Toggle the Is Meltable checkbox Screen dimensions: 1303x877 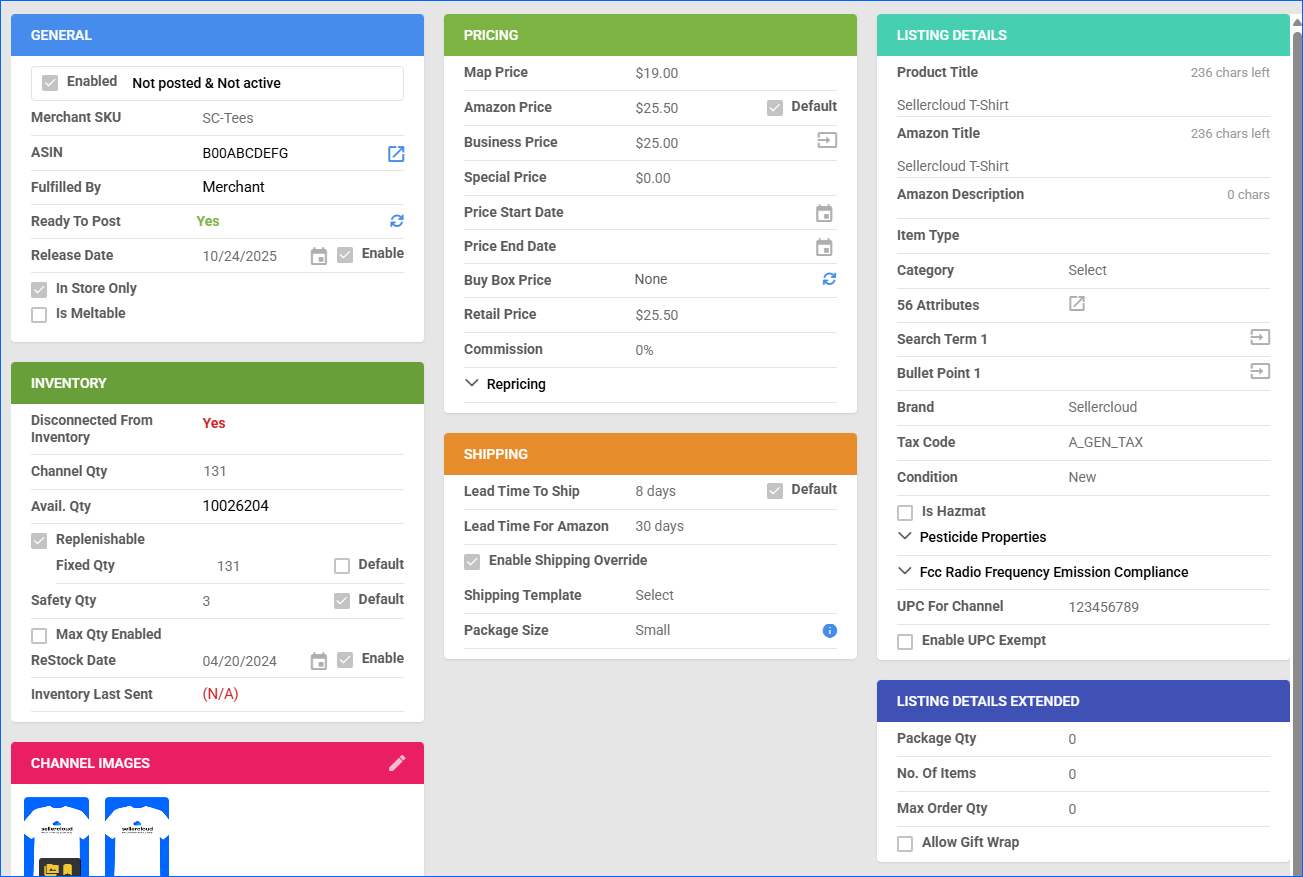(39, 315)
